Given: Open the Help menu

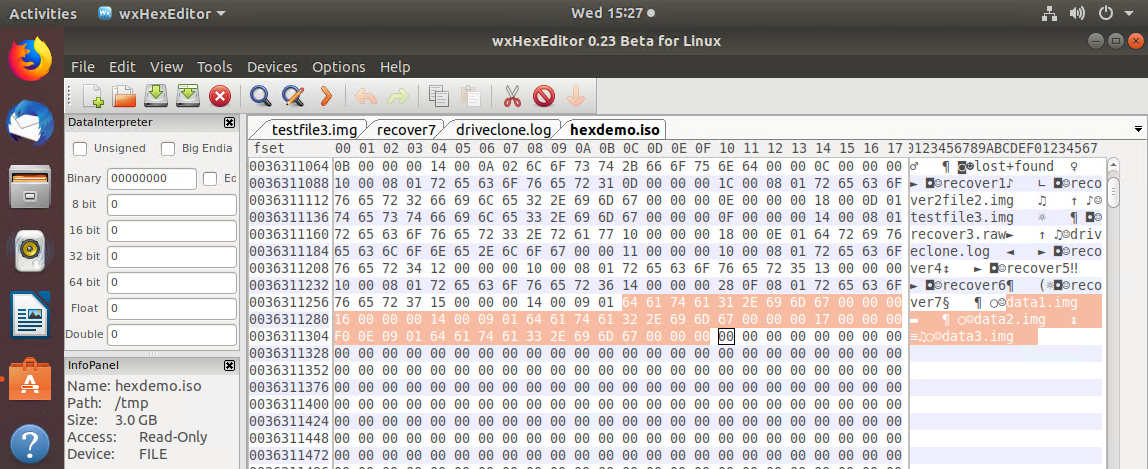Looking at the screenshot, I should [x=395, y=67].
